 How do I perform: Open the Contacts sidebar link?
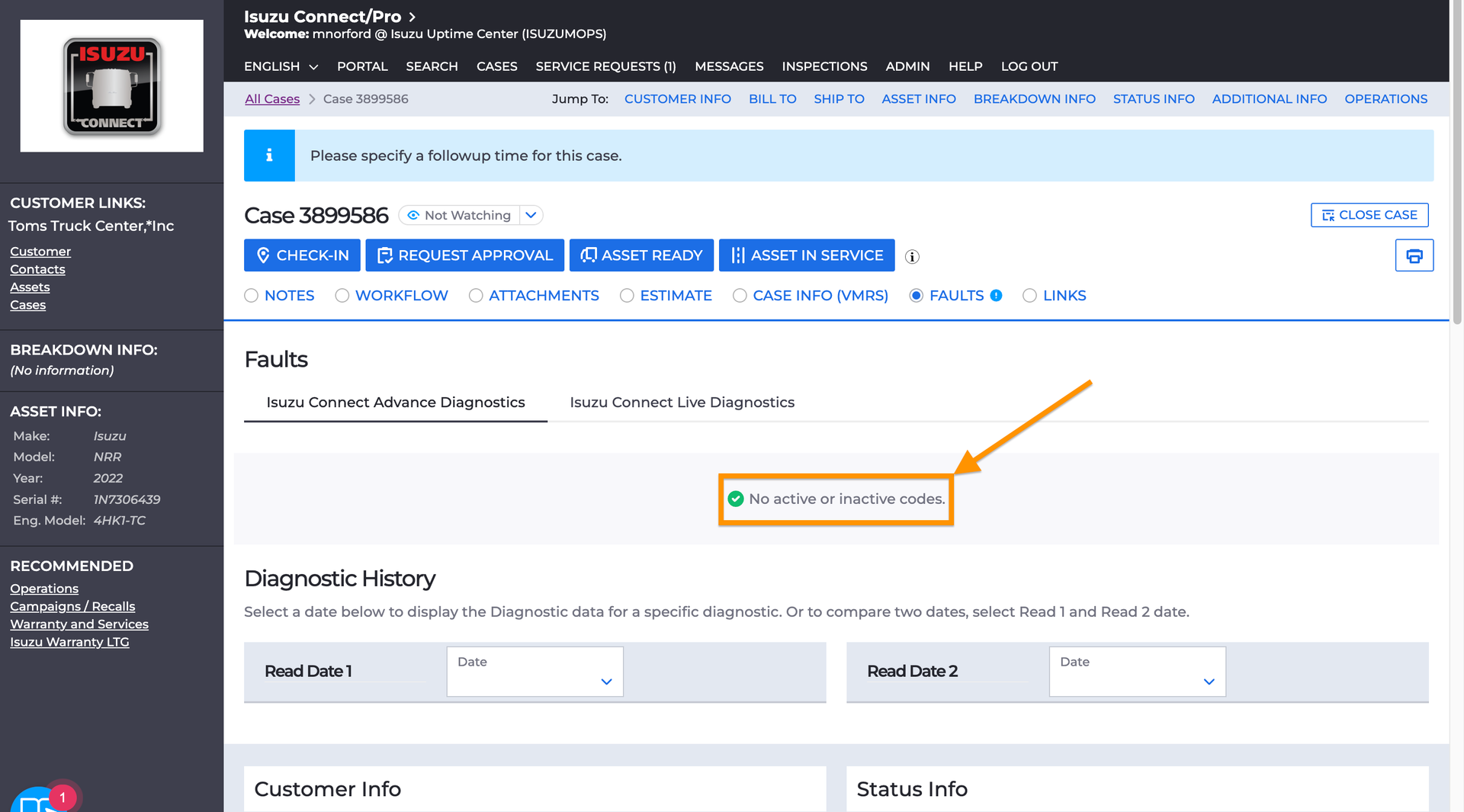coord(37,269)
